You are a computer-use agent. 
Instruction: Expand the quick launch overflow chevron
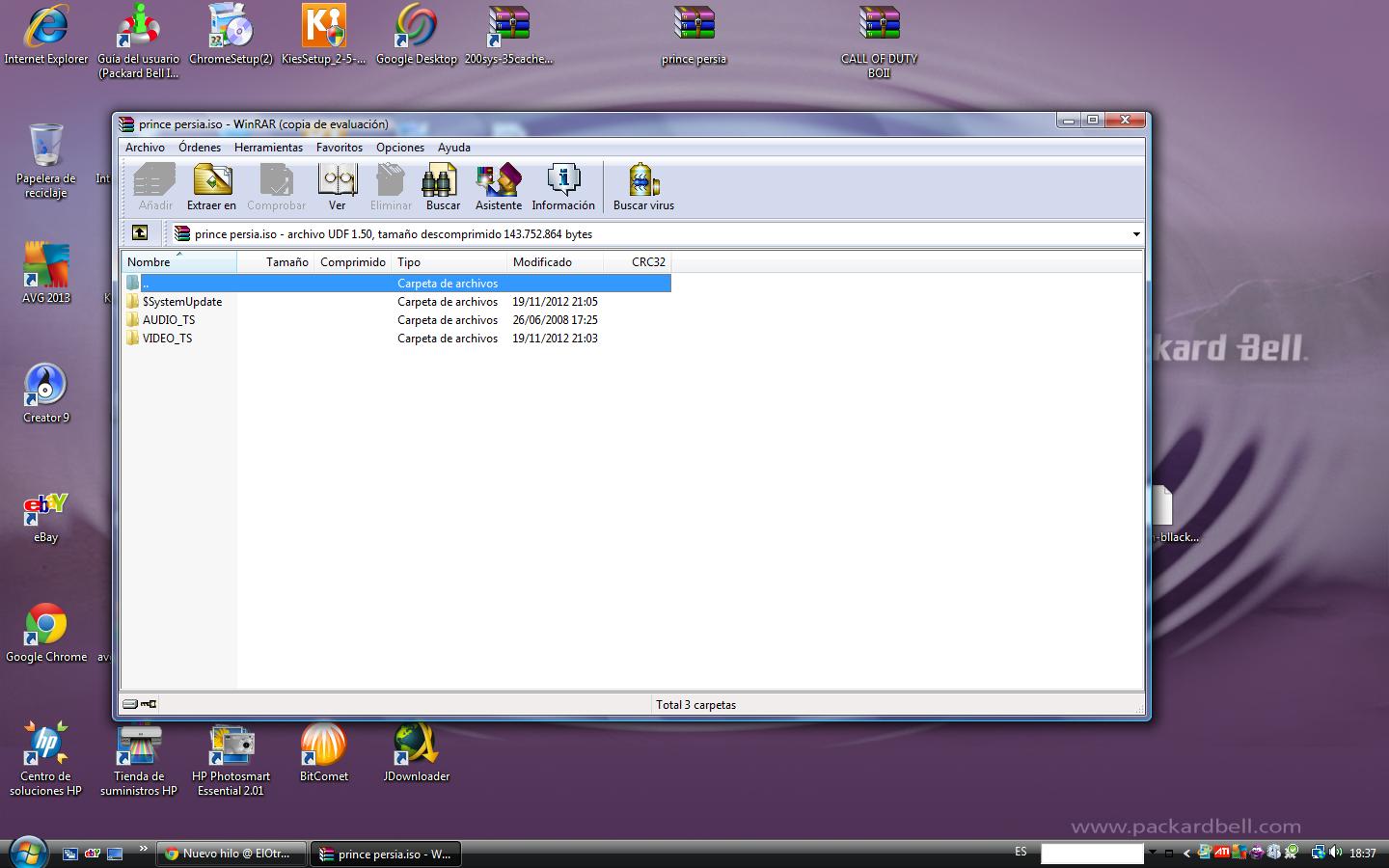[144, 850]
